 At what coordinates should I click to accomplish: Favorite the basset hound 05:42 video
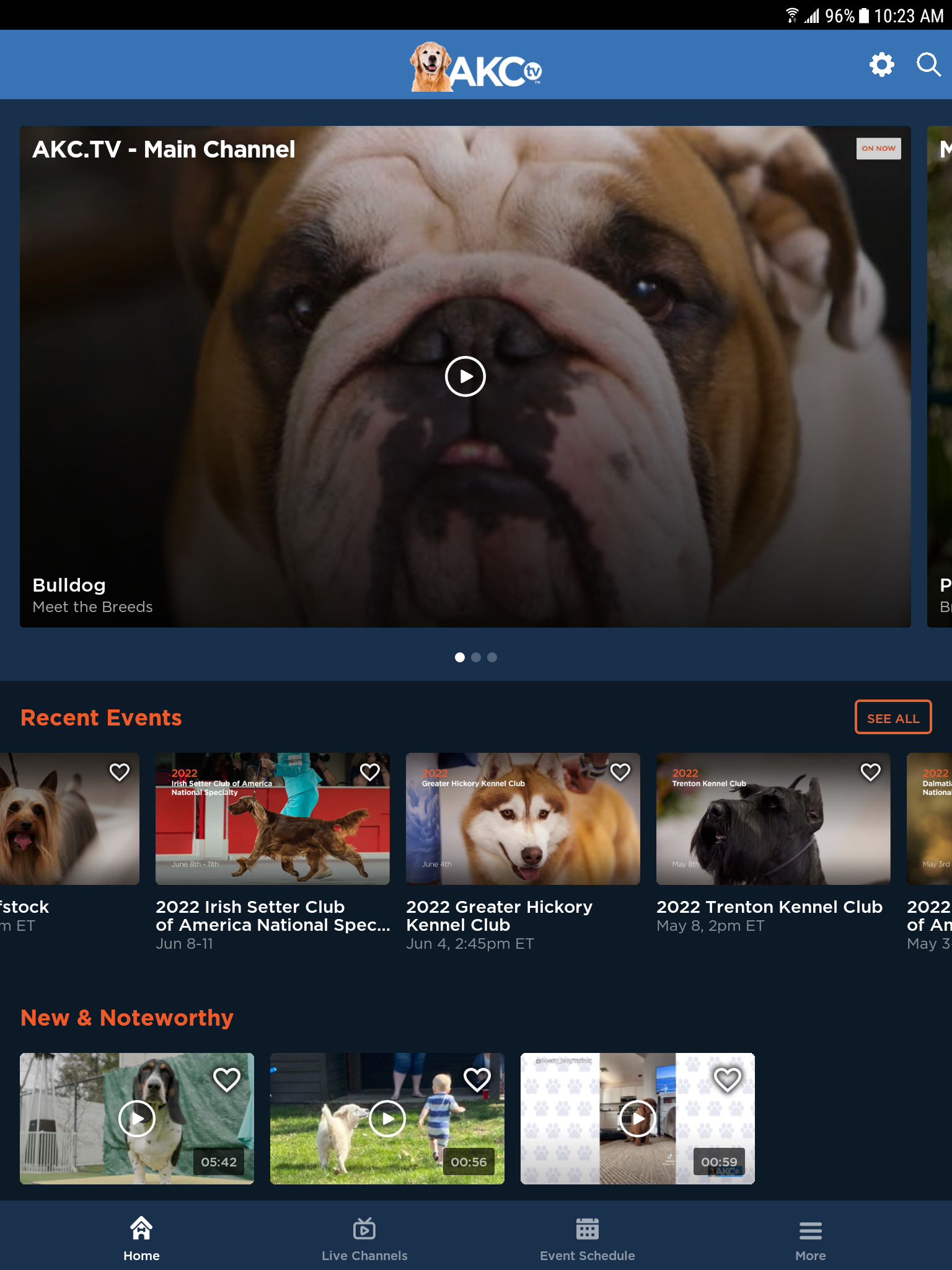227,1080
